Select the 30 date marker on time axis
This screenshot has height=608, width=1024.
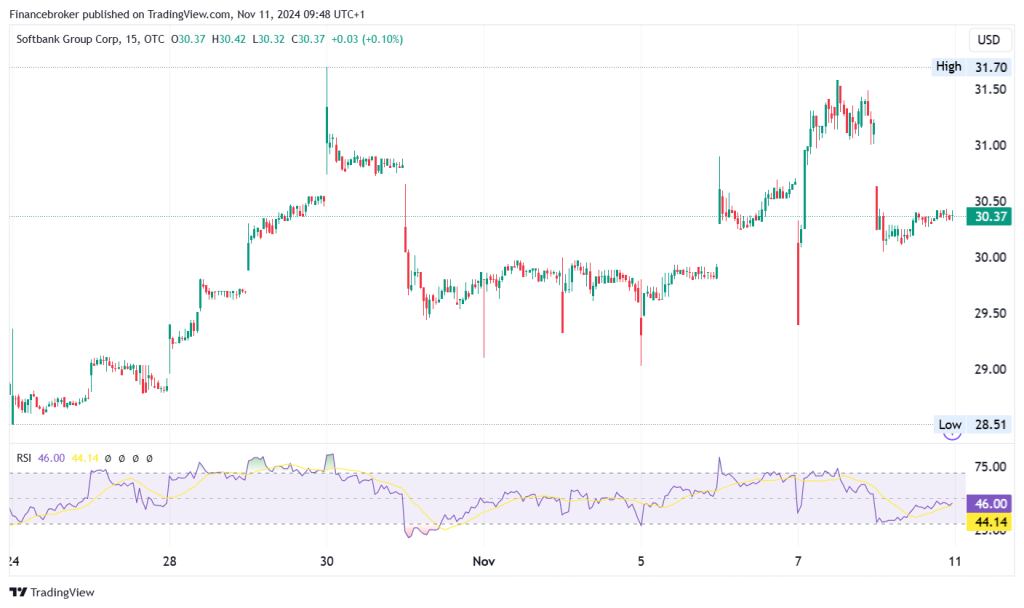coord(327,562)
